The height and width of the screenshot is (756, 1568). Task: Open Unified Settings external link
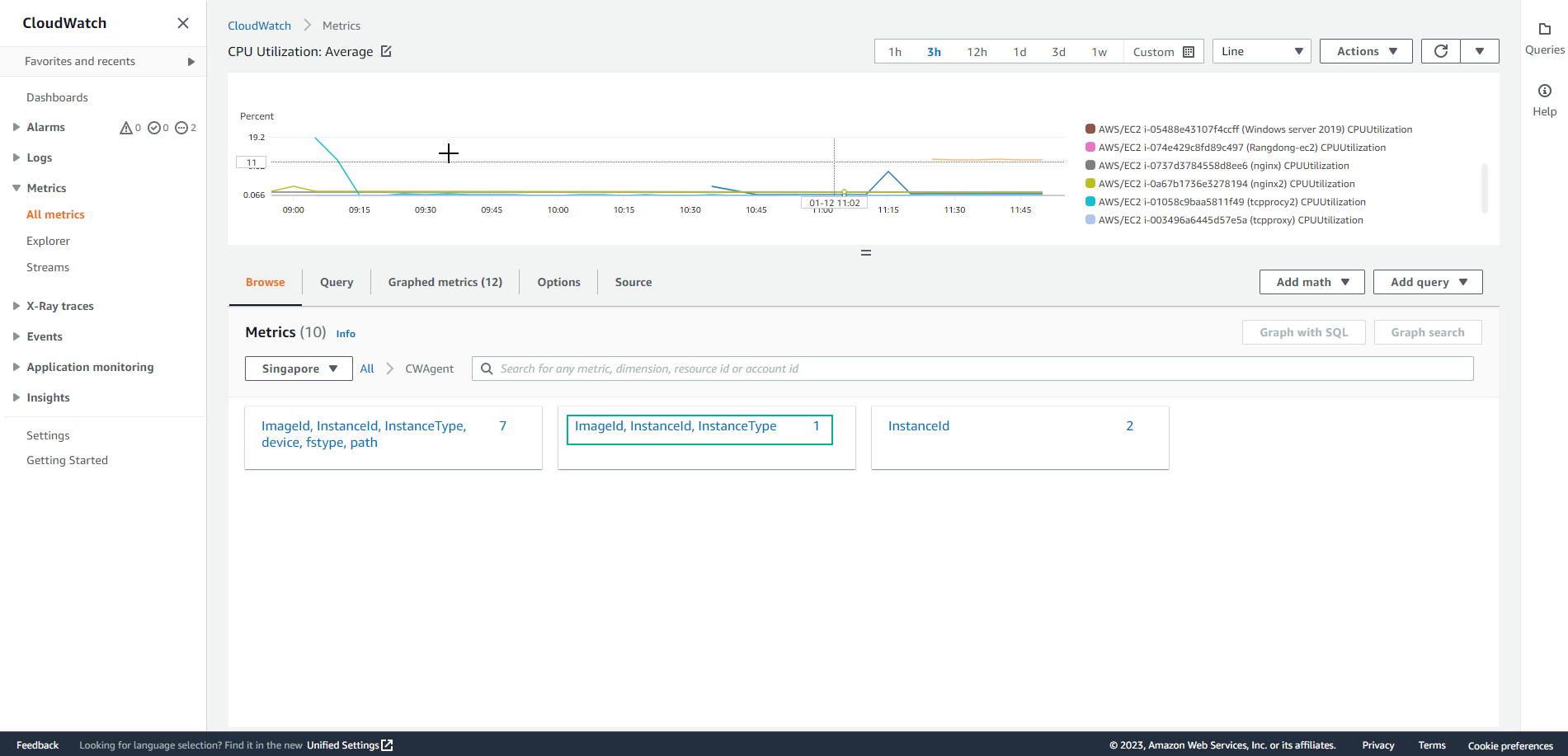[x=350, y=745]
